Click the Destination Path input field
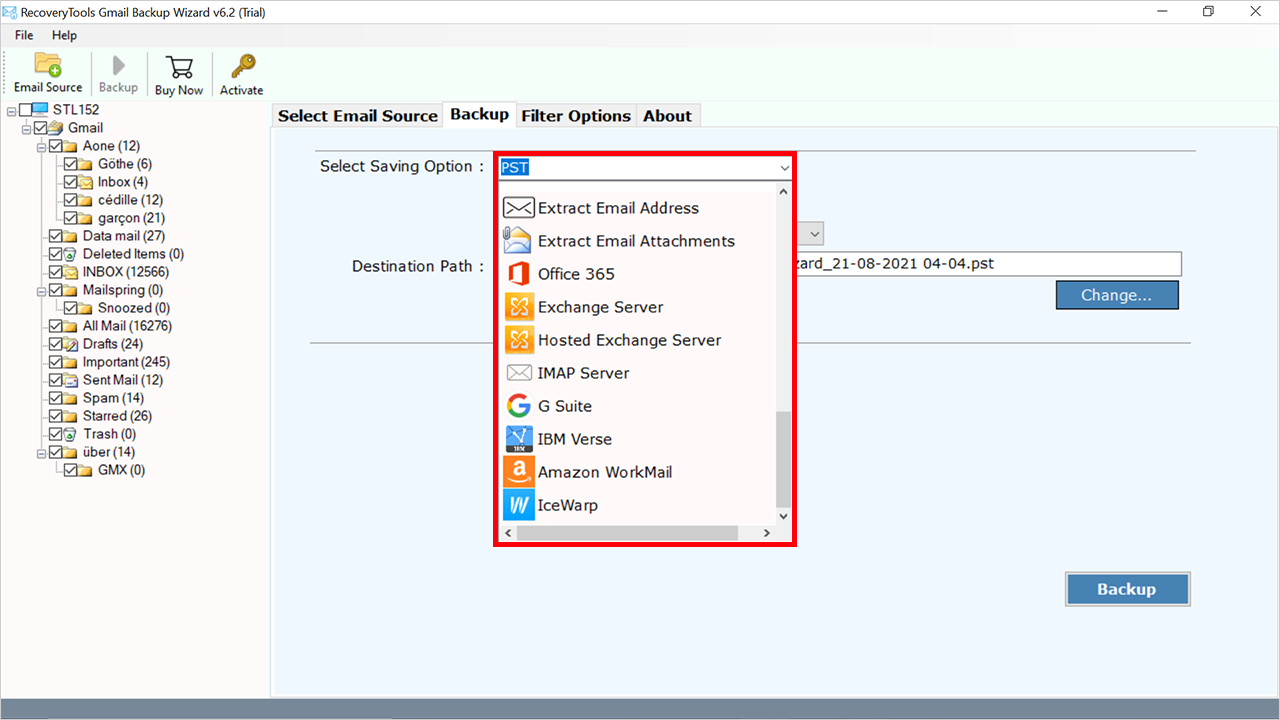The image size is (1280, 720). [989, 265]
